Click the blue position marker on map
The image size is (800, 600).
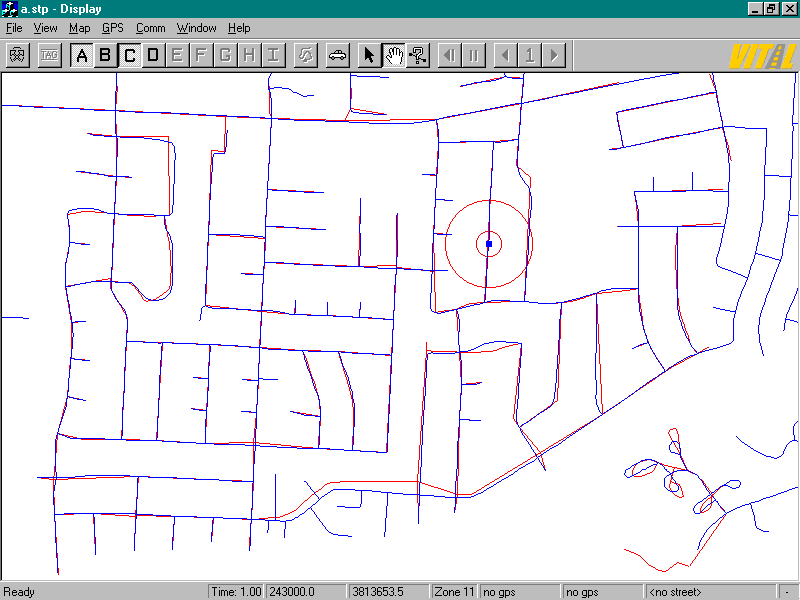(x=489, y=243)
